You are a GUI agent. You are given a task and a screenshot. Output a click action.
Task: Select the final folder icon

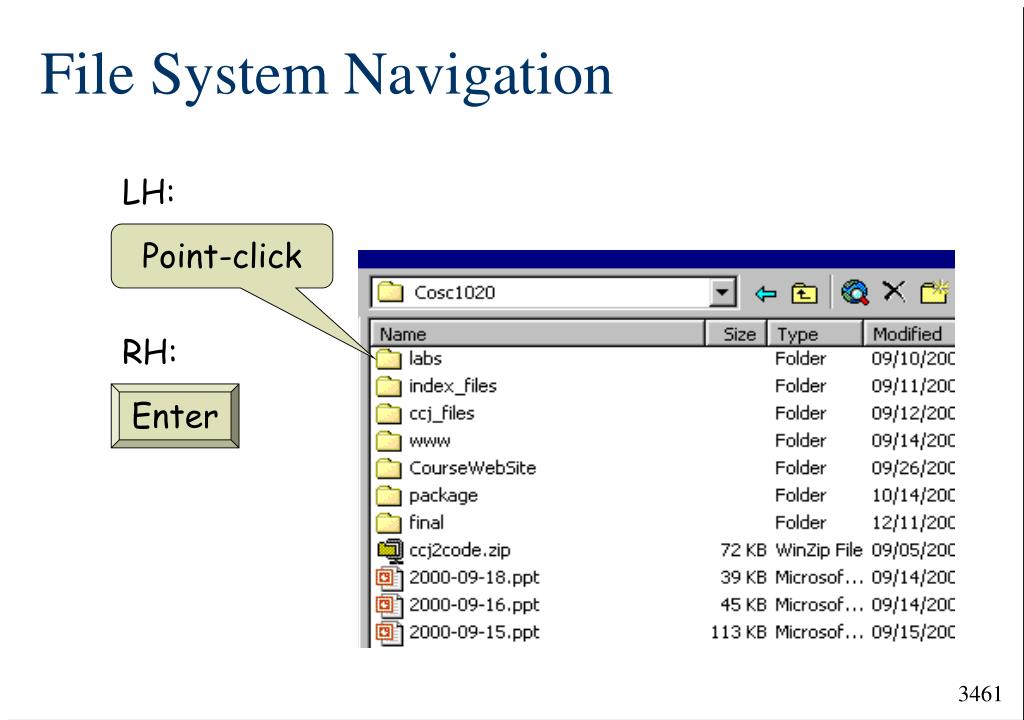click(389, 523)
